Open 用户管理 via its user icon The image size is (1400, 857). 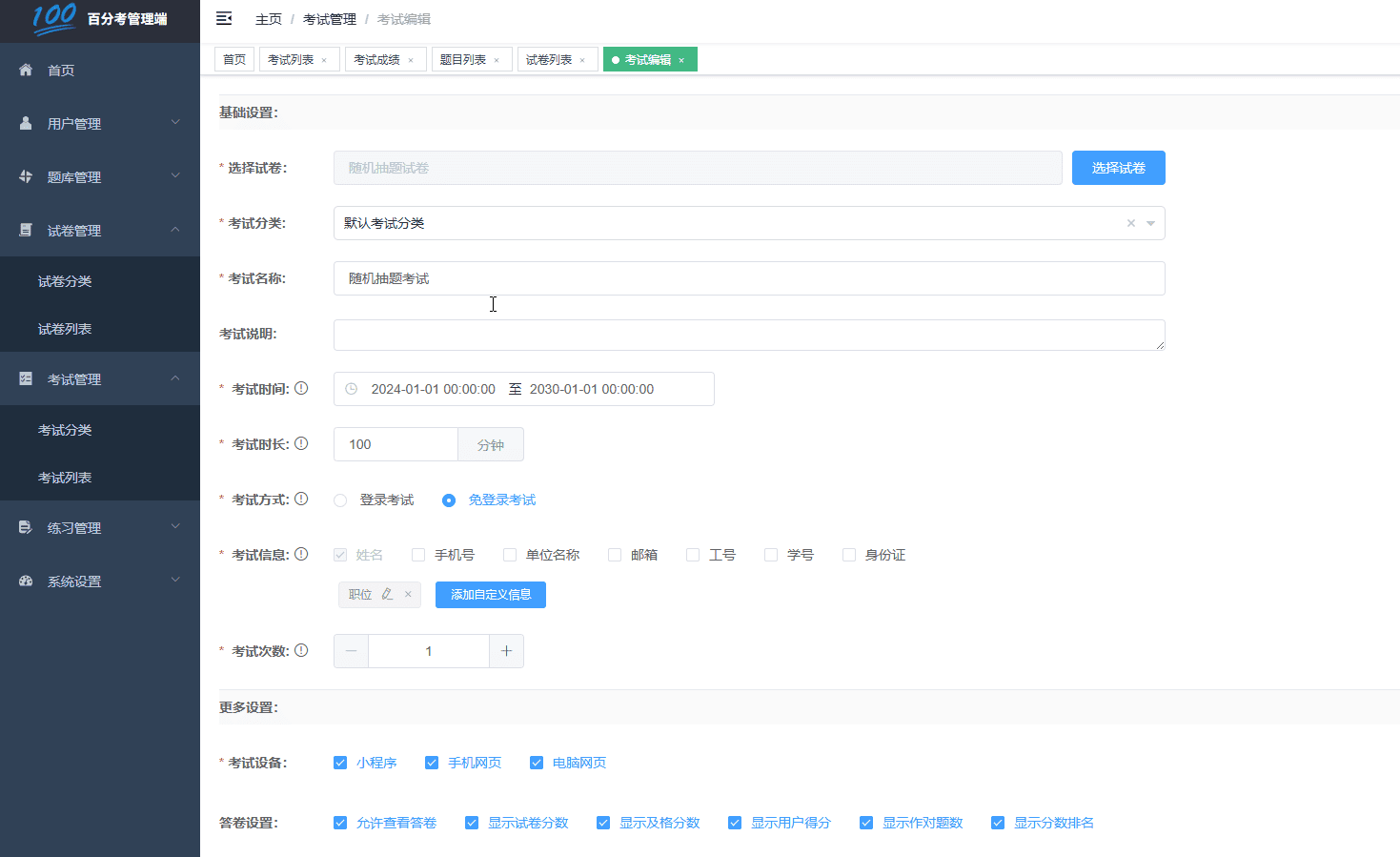point(24,122)
